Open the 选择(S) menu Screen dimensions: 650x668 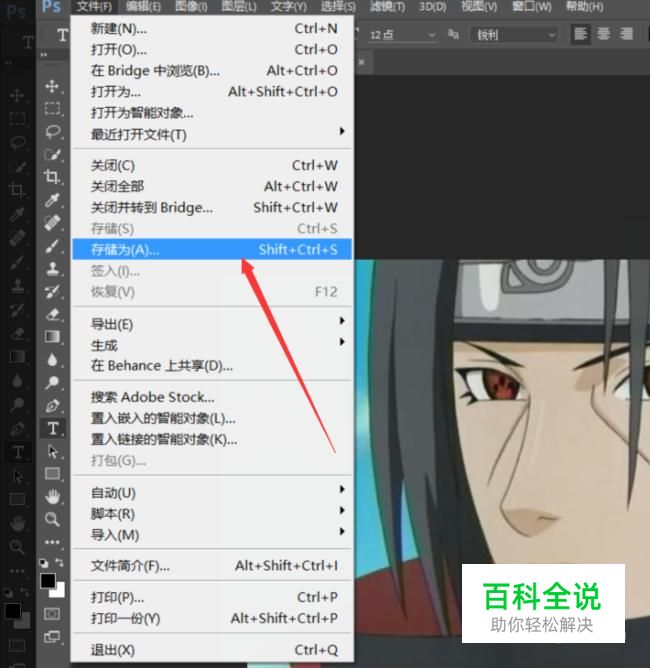338,7
